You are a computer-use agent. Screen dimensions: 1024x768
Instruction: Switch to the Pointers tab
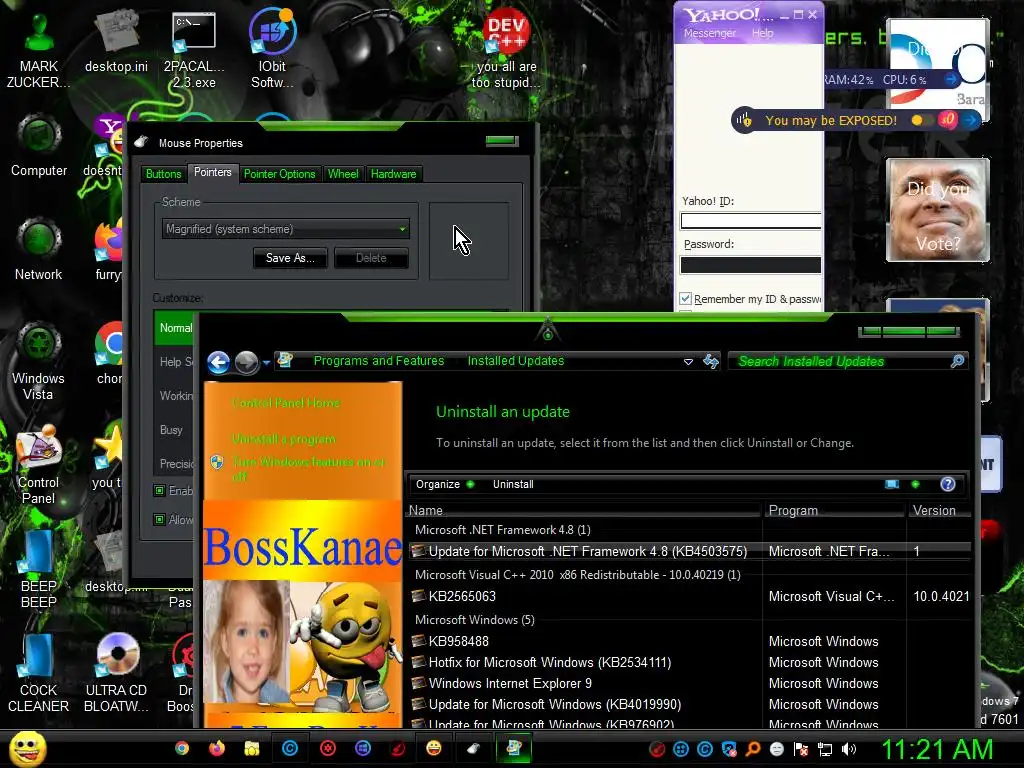click(213, 172)
